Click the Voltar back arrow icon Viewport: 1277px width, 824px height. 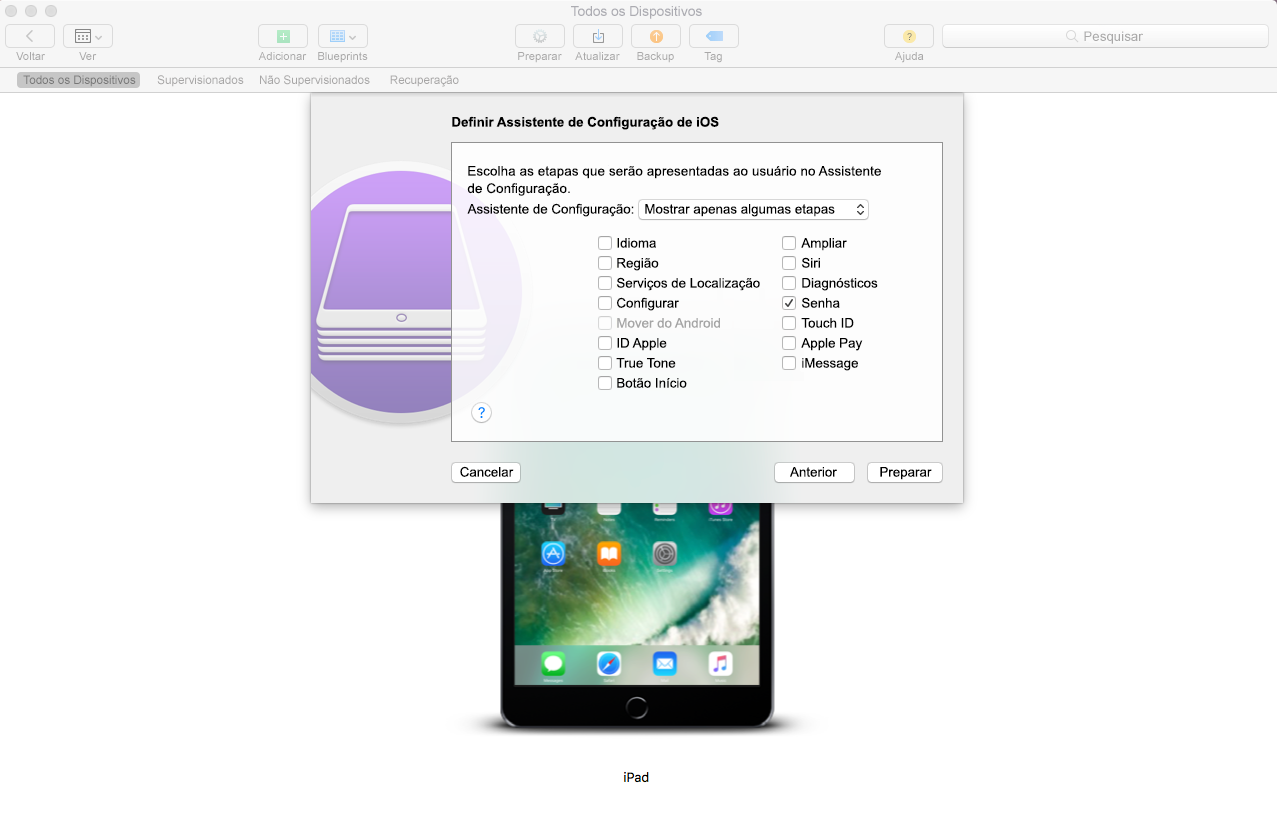pos(30,36)
